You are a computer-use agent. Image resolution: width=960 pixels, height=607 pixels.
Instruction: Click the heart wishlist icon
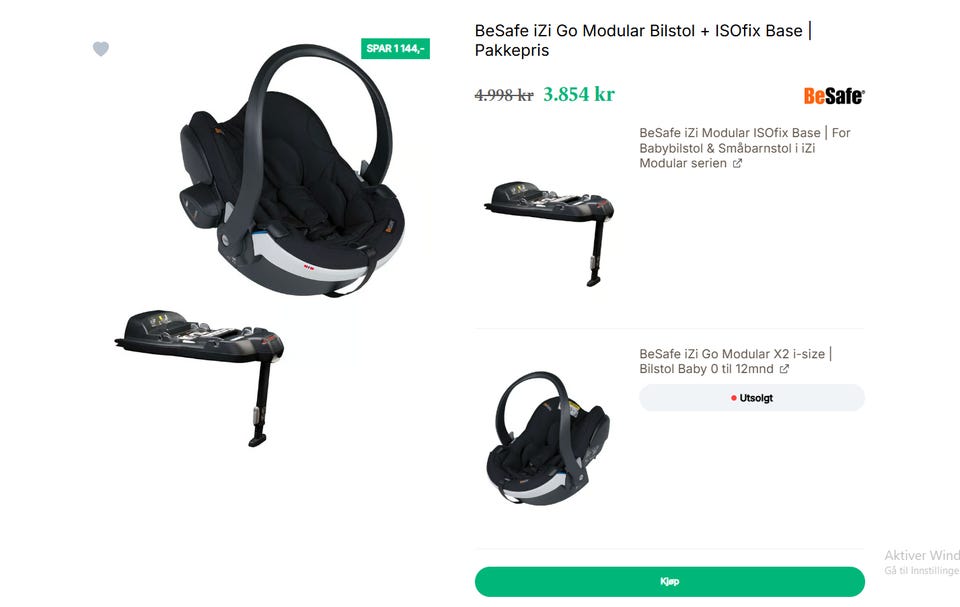pos(101,48)
